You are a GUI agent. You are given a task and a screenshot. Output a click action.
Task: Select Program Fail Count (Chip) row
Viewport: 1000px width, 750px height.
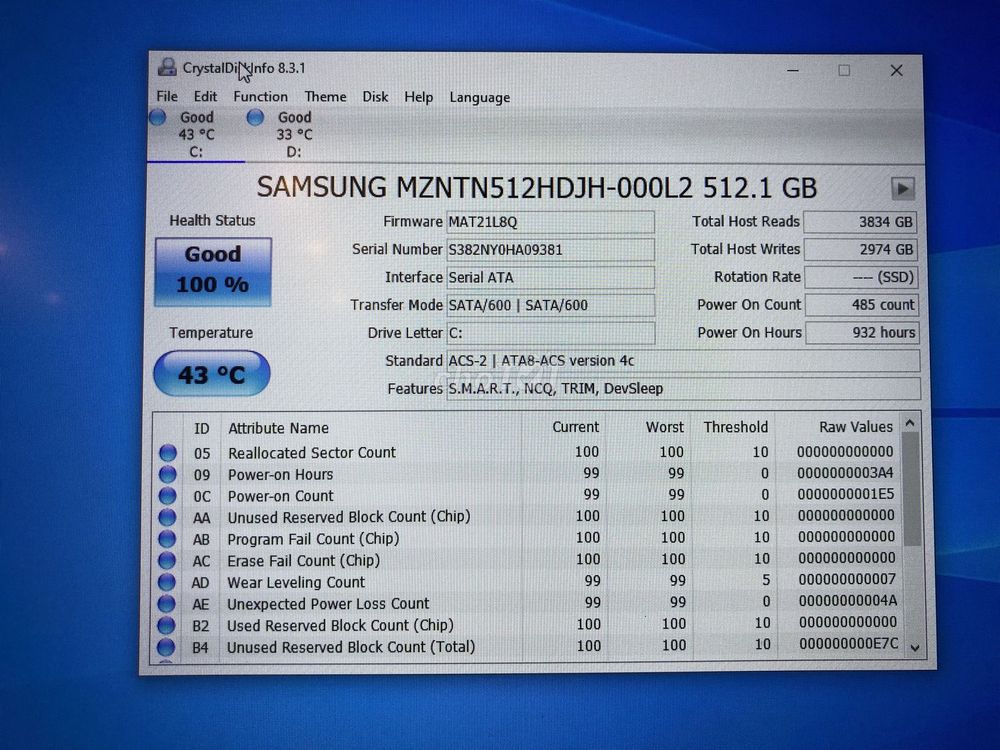527,538
